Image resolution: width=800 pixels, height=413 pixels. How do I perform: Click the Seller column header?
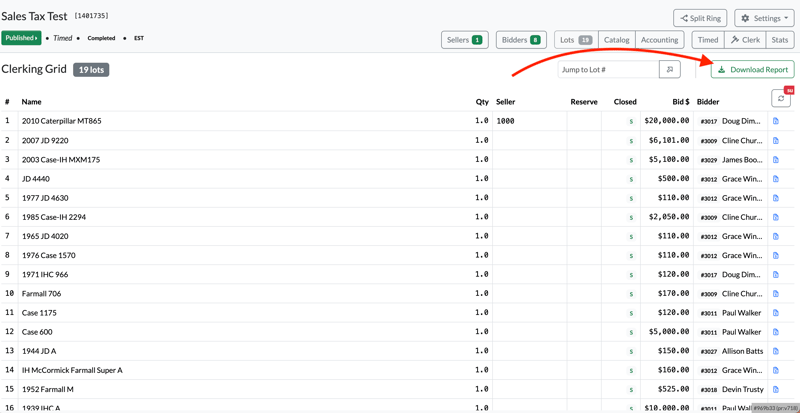[x=506, y=102]
